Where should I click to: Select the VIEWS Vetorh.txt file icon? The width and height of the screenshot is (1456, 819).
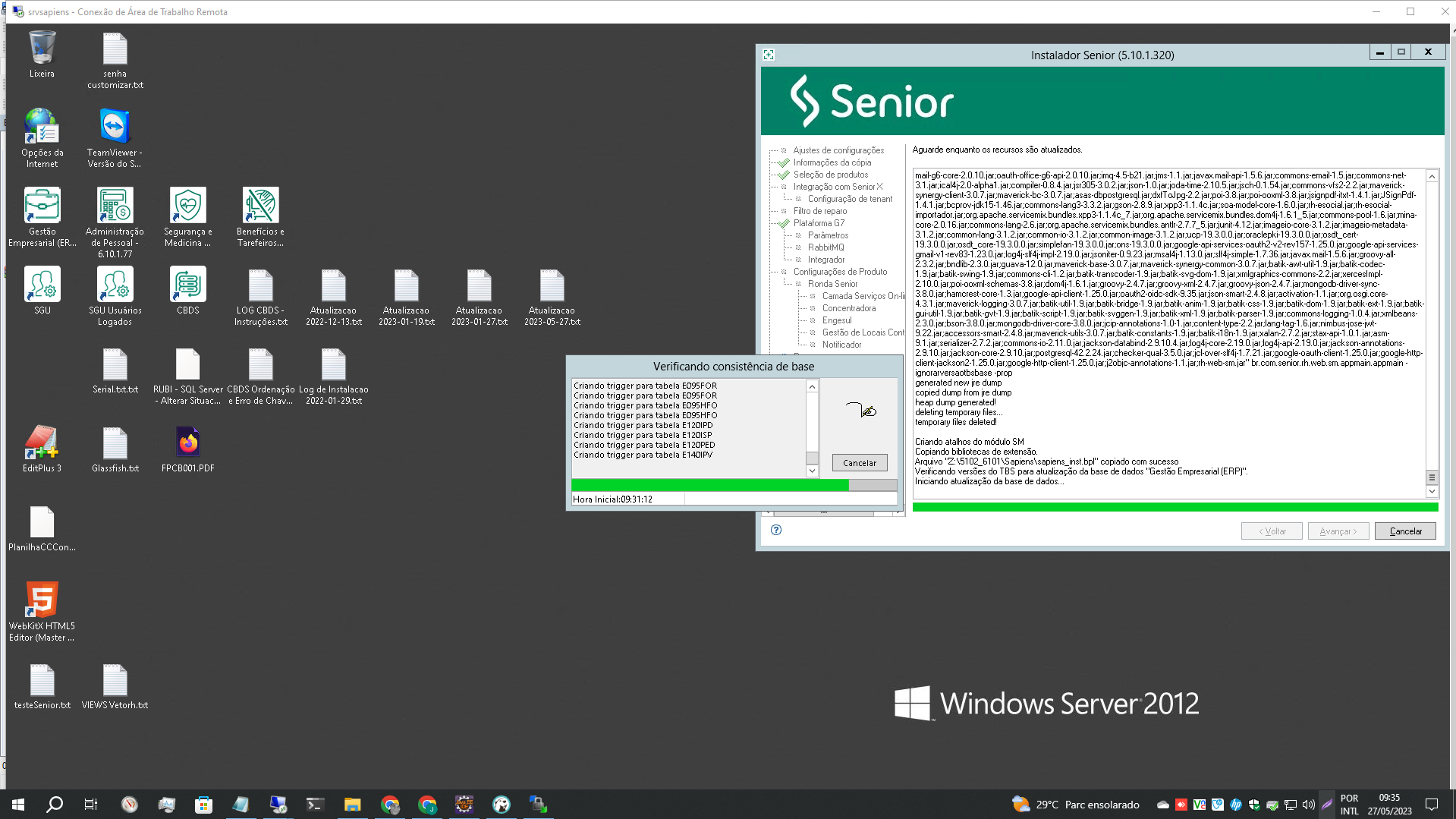point(115,685)
